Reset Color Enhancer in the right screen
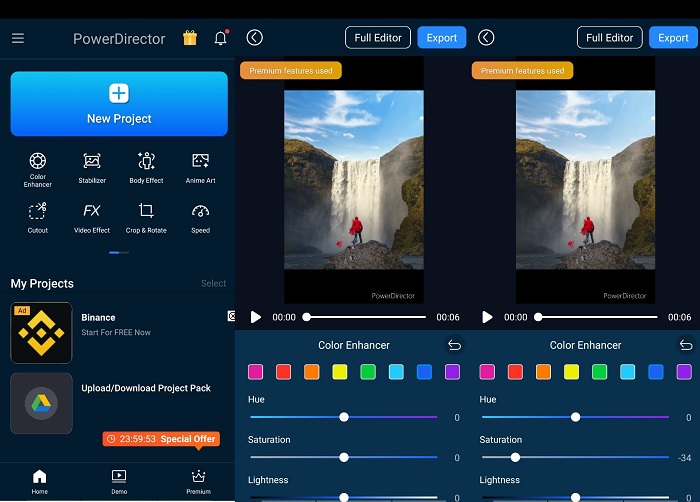Screen dimensions: 700x502 tap(686, 345)
